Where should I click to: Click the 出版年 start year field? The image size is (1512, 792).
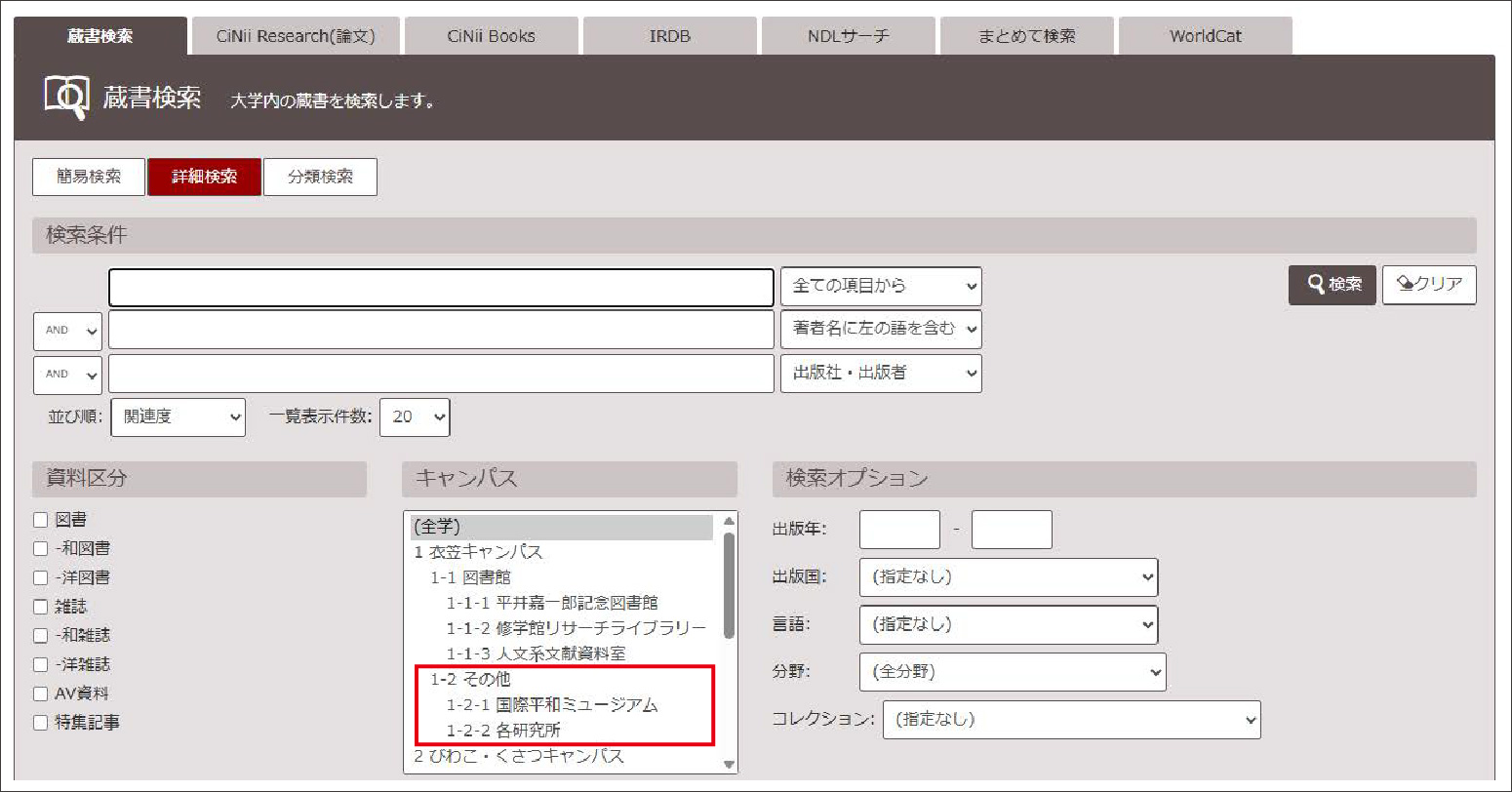click(x=898, y=530)
